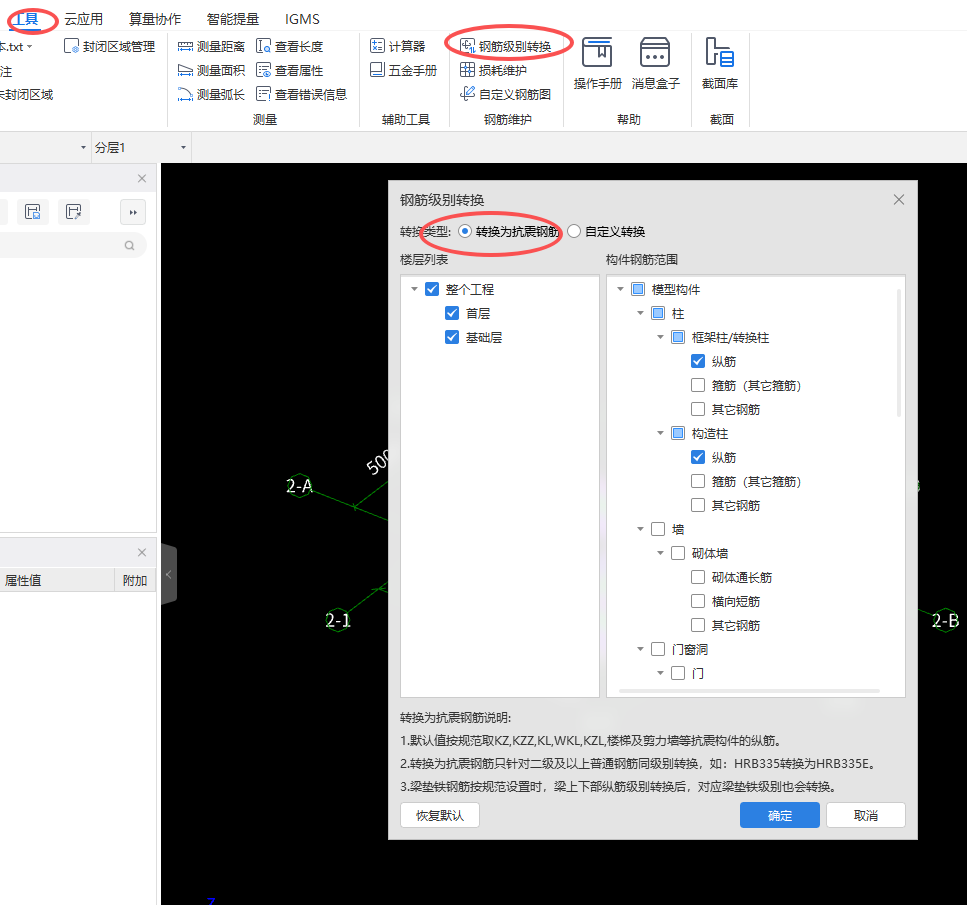Check 砌体通长筋 checkbox
Viewport: 967px width, 905px height.
697,577
